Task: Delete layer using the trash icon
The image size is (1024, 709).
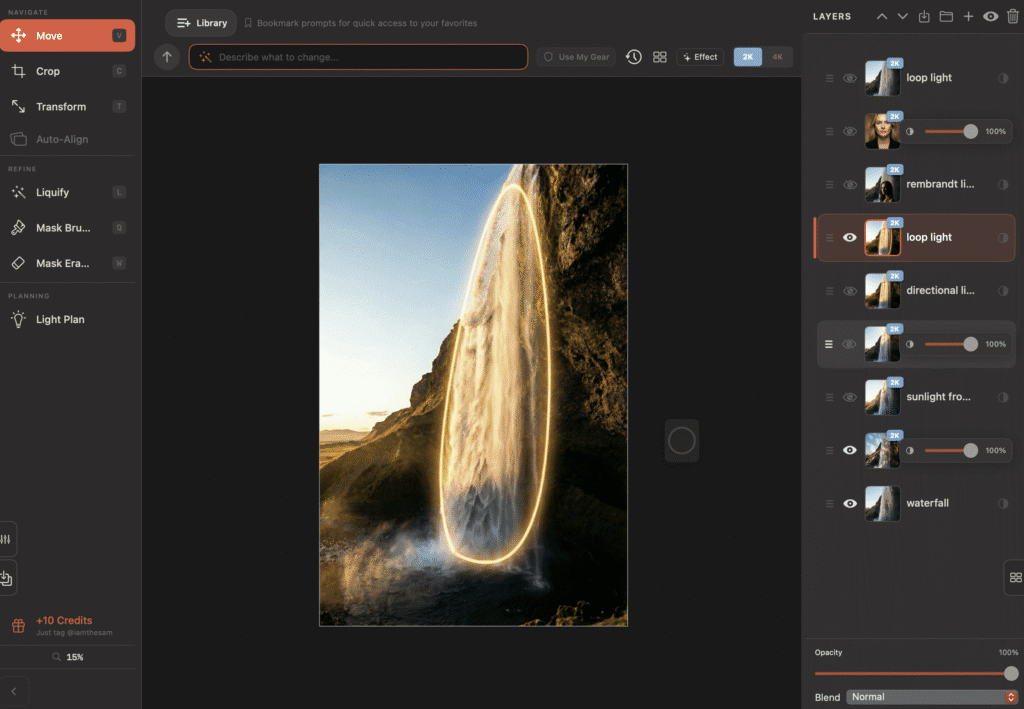Action: 1013,17
